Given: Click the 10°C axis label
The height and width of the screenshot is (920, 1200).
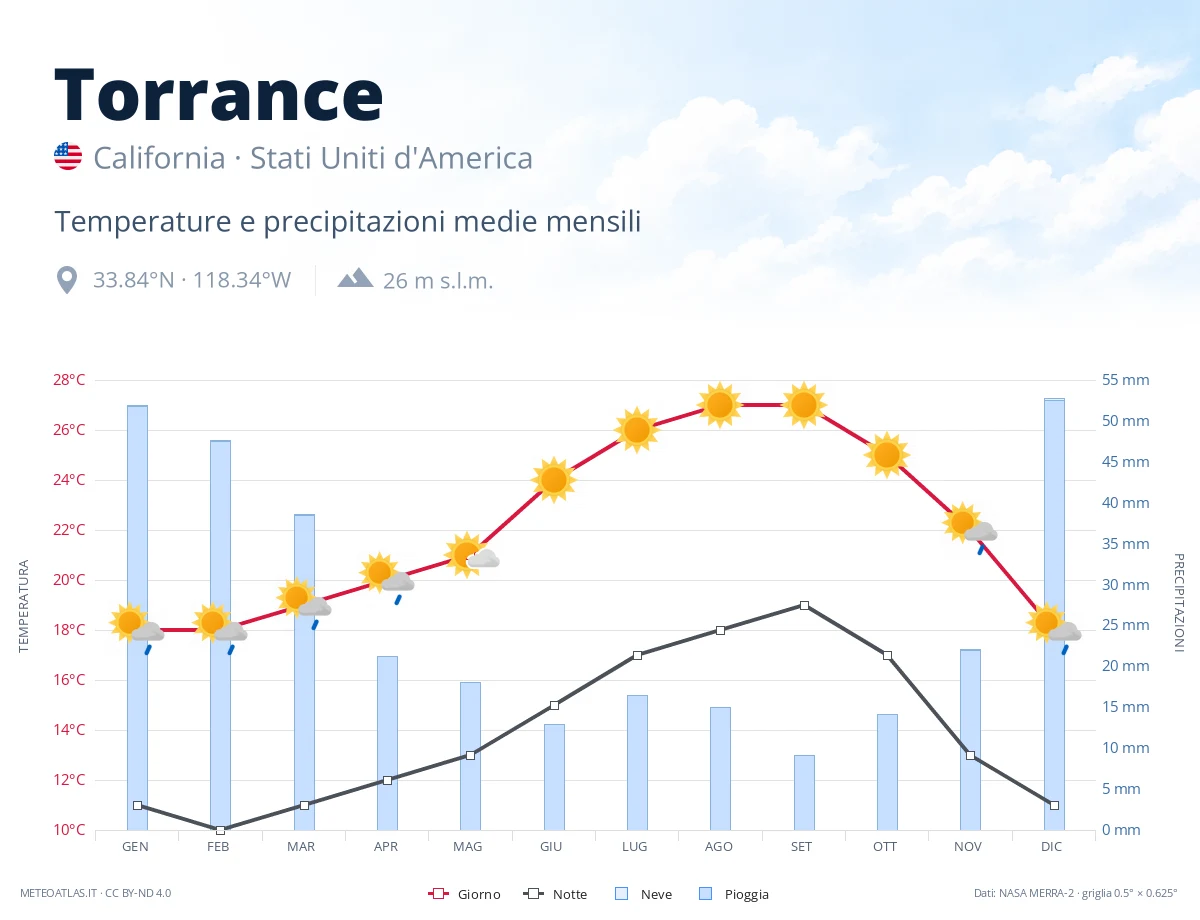Looking at the screenshot, I should pyautogui.click(x=69, y=830).
